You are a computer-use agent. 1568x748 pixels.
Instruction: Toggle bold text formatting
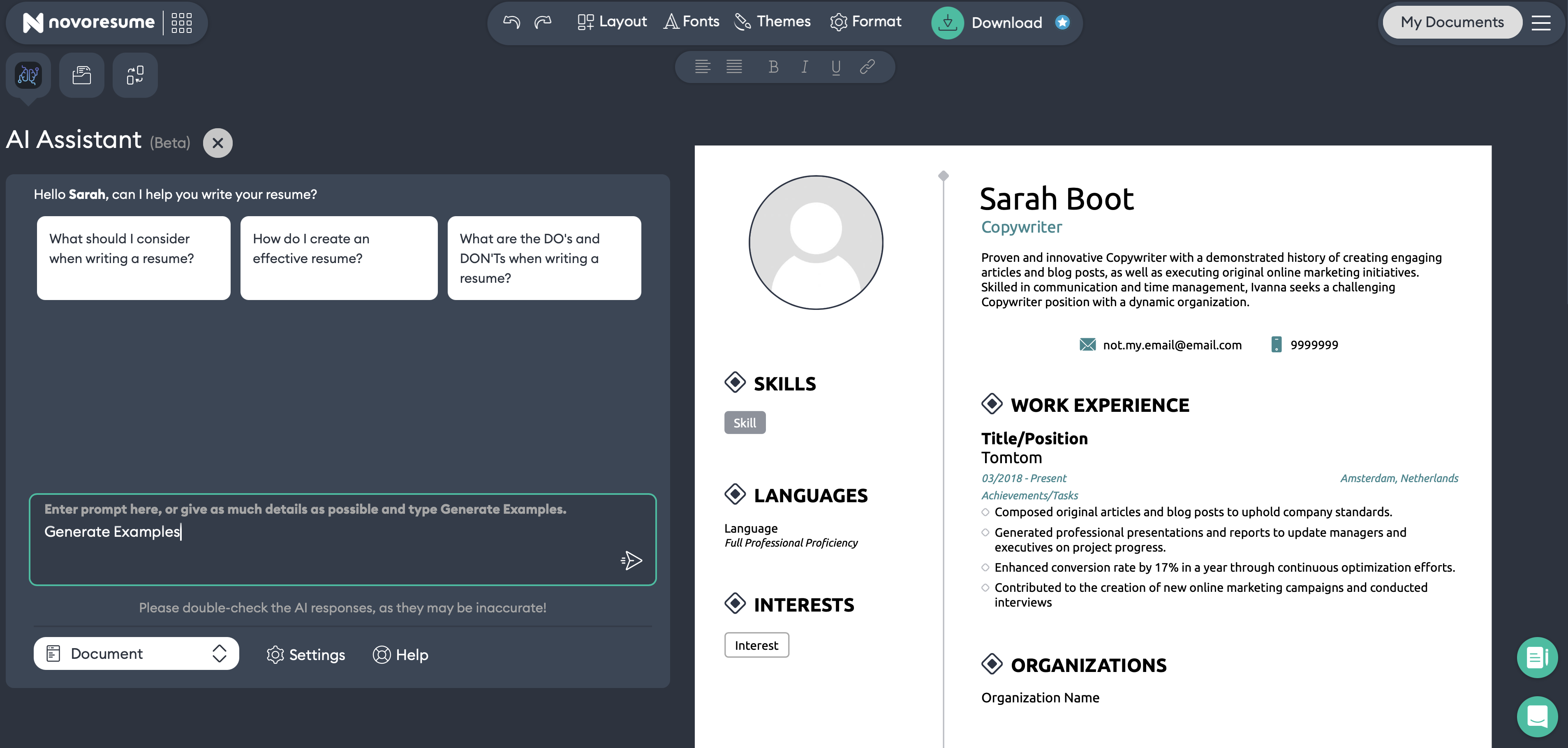point(773,67)
